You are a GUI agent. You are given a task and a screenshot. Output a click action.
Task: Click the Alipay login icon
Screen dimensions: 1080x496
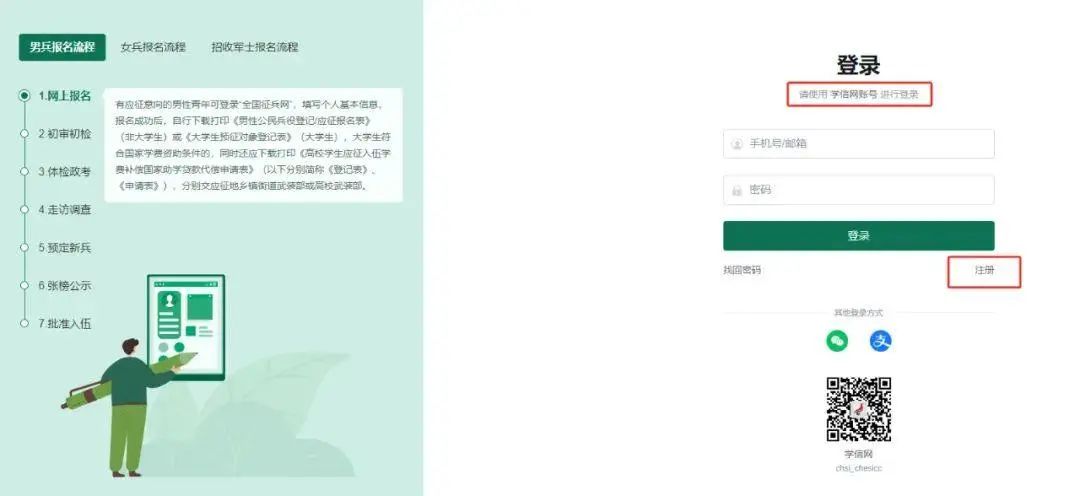point(880,341)
